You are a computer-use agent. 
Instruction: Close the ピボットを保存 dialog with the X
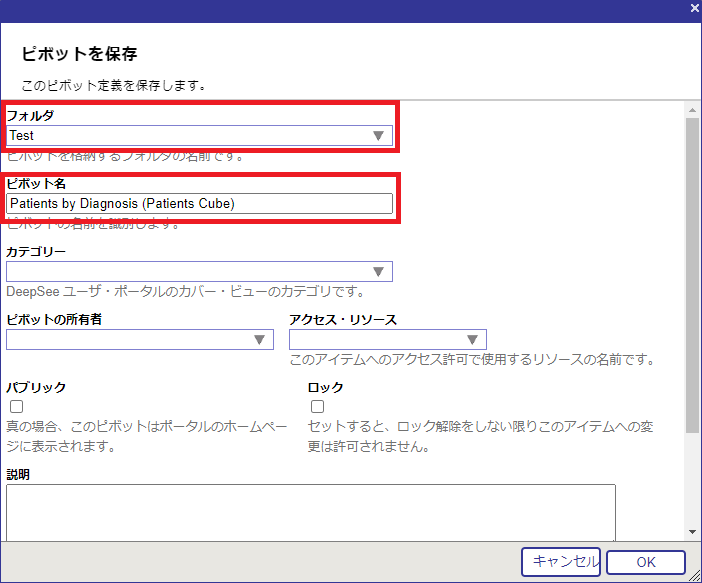694,8
